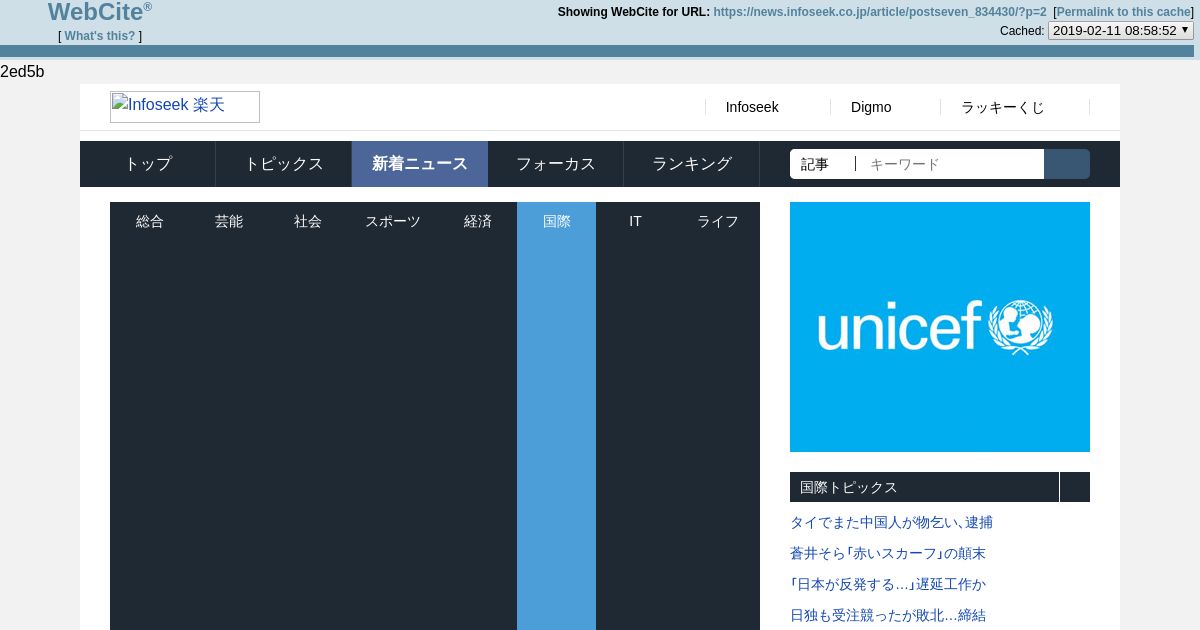This screenshot has width=1200, height=630.
Task: Open 日独も受注競ったが敗北…締結 article
Action: (888, 615)
